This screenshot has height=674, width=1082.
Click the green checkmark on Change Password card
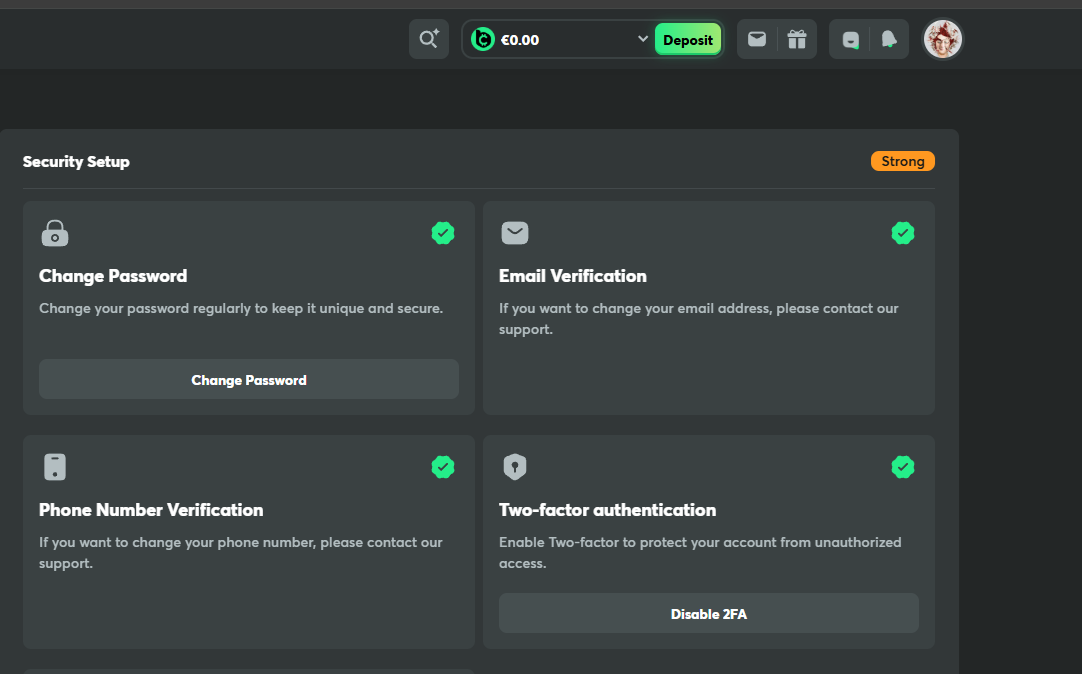coord(443,233)
